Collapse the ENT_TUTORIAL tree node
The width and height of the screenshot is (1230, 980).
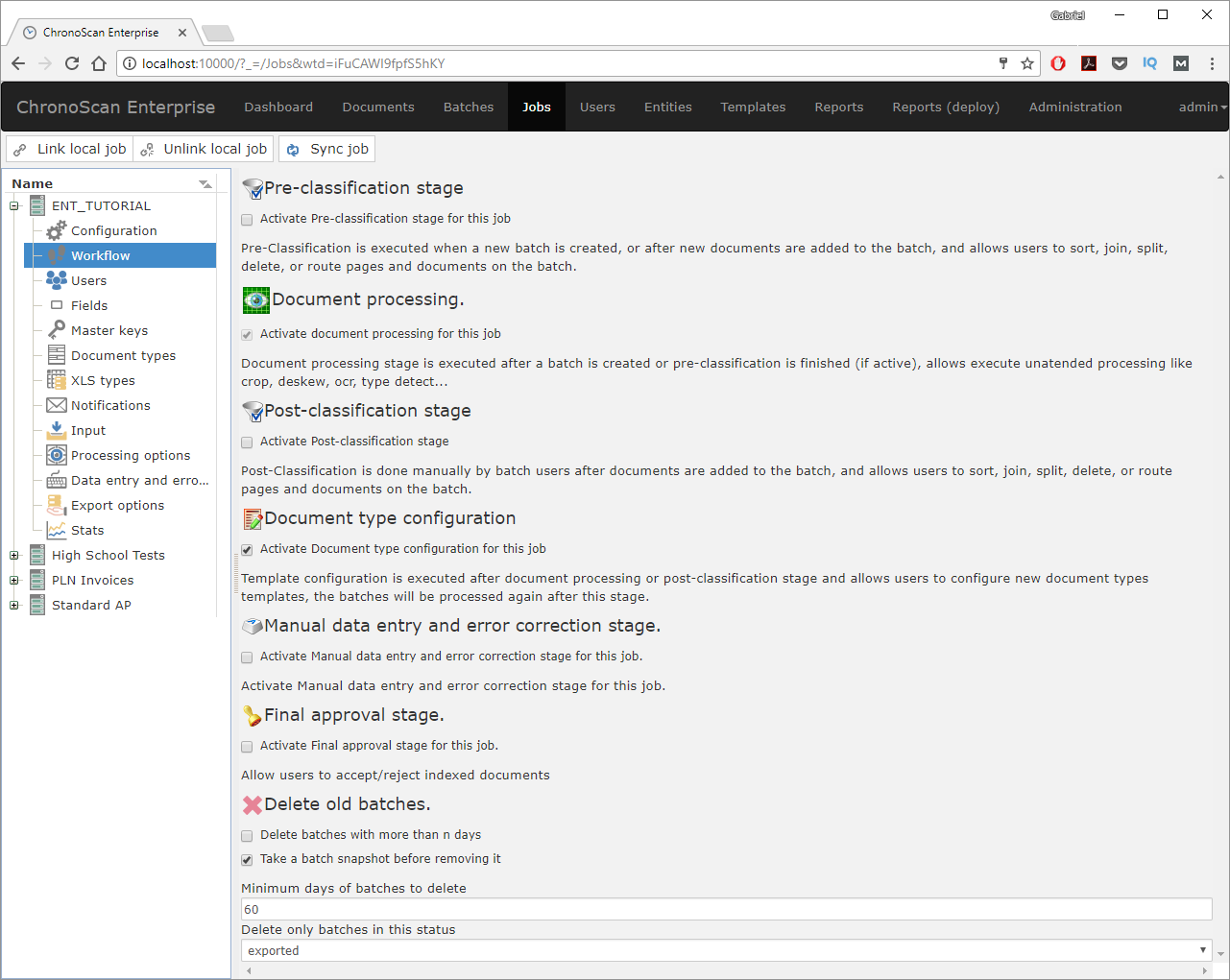(x=13, y=205)
